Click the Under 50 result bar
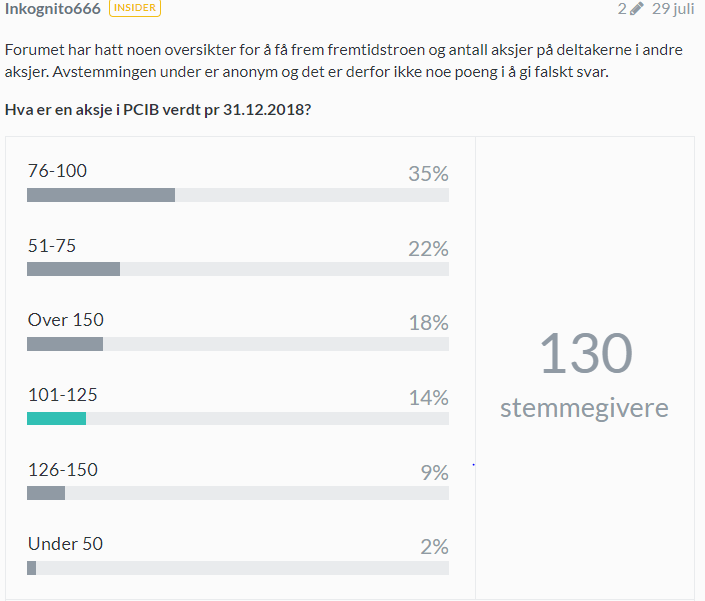Screen dimensions: 705x601 [x=31, y=568]
